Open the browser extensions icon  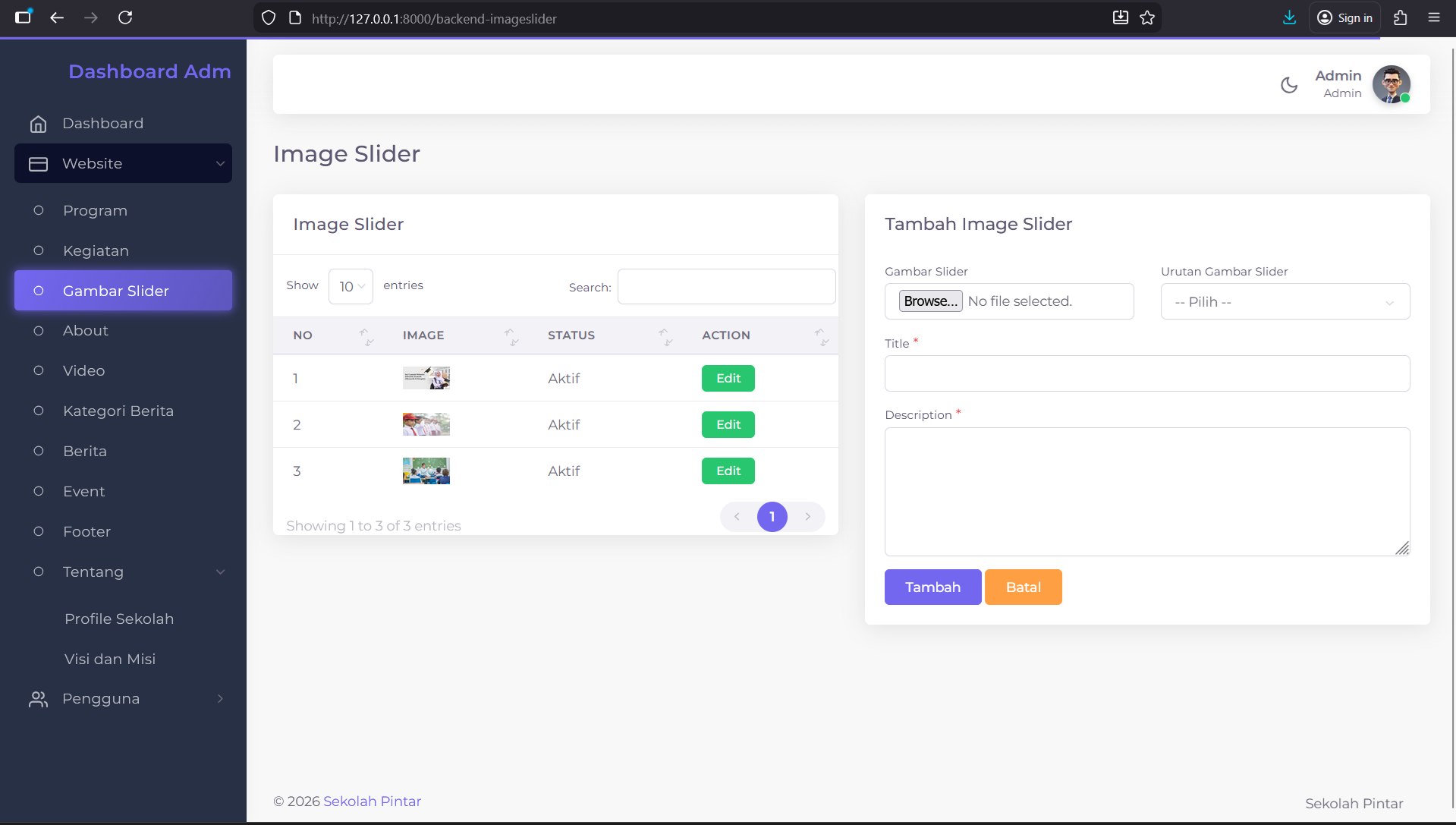[1401, 17]
